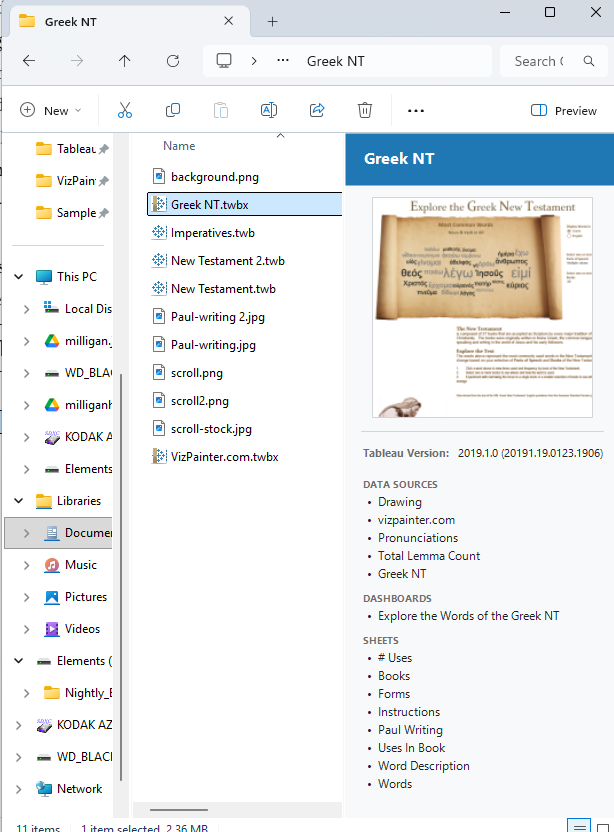
Task: Select scroll.png file
Action: pos(196,373)
